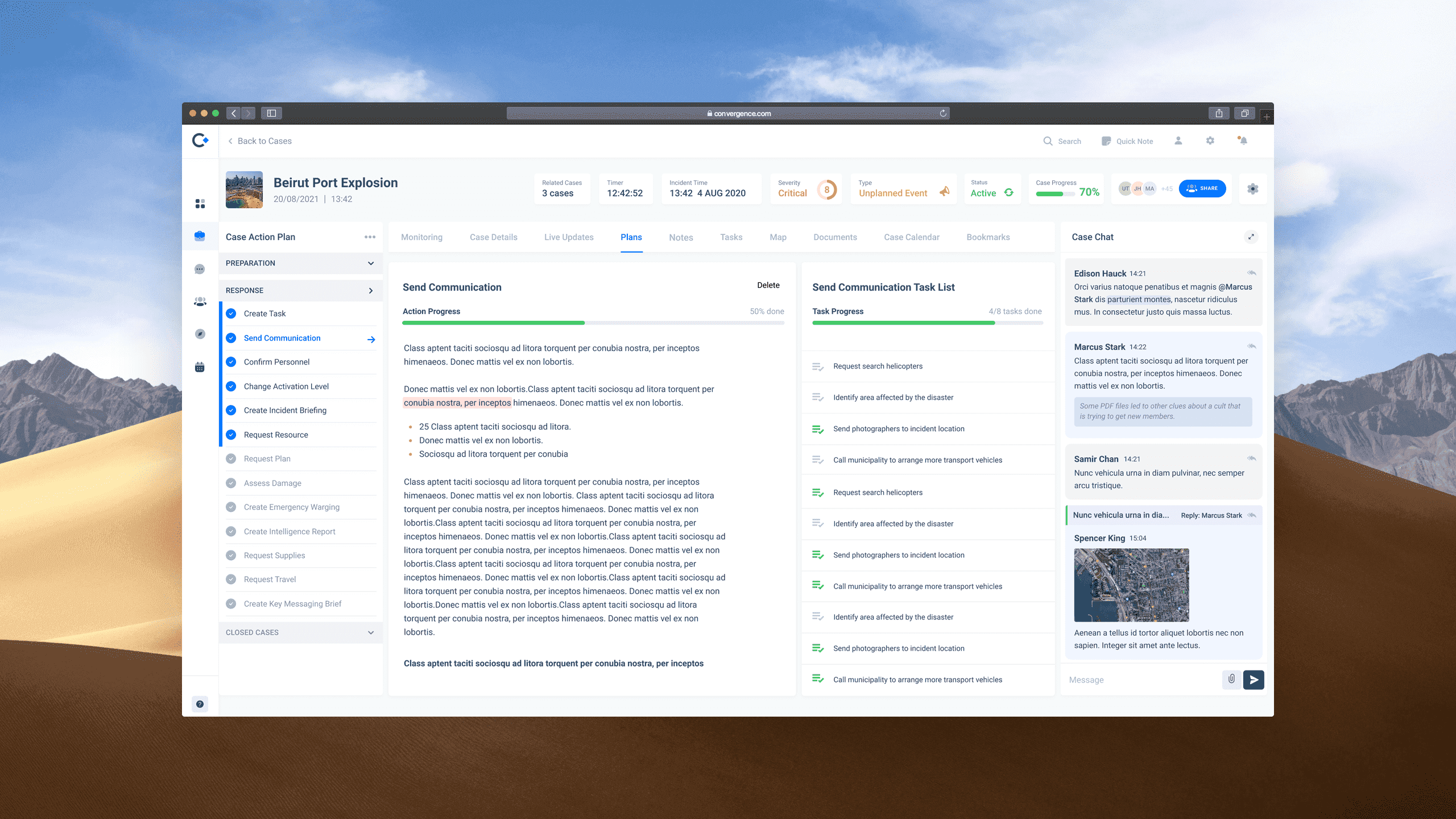Viewport: 1456px width, 819px height.
Task: Collapse the PREPARATION section
Action: 371,263
